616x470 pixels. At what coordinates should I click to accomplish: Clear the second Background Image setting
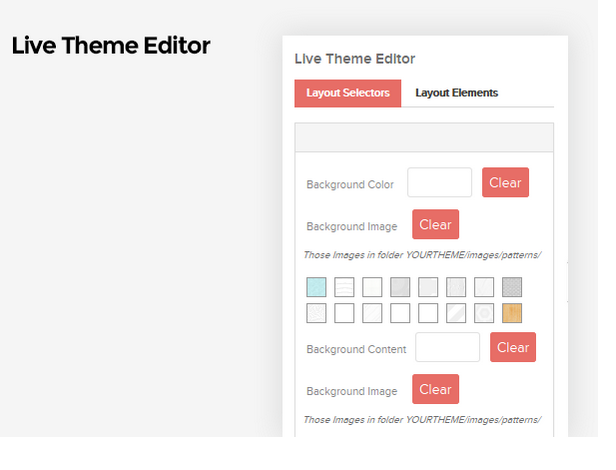pos(435,389)
